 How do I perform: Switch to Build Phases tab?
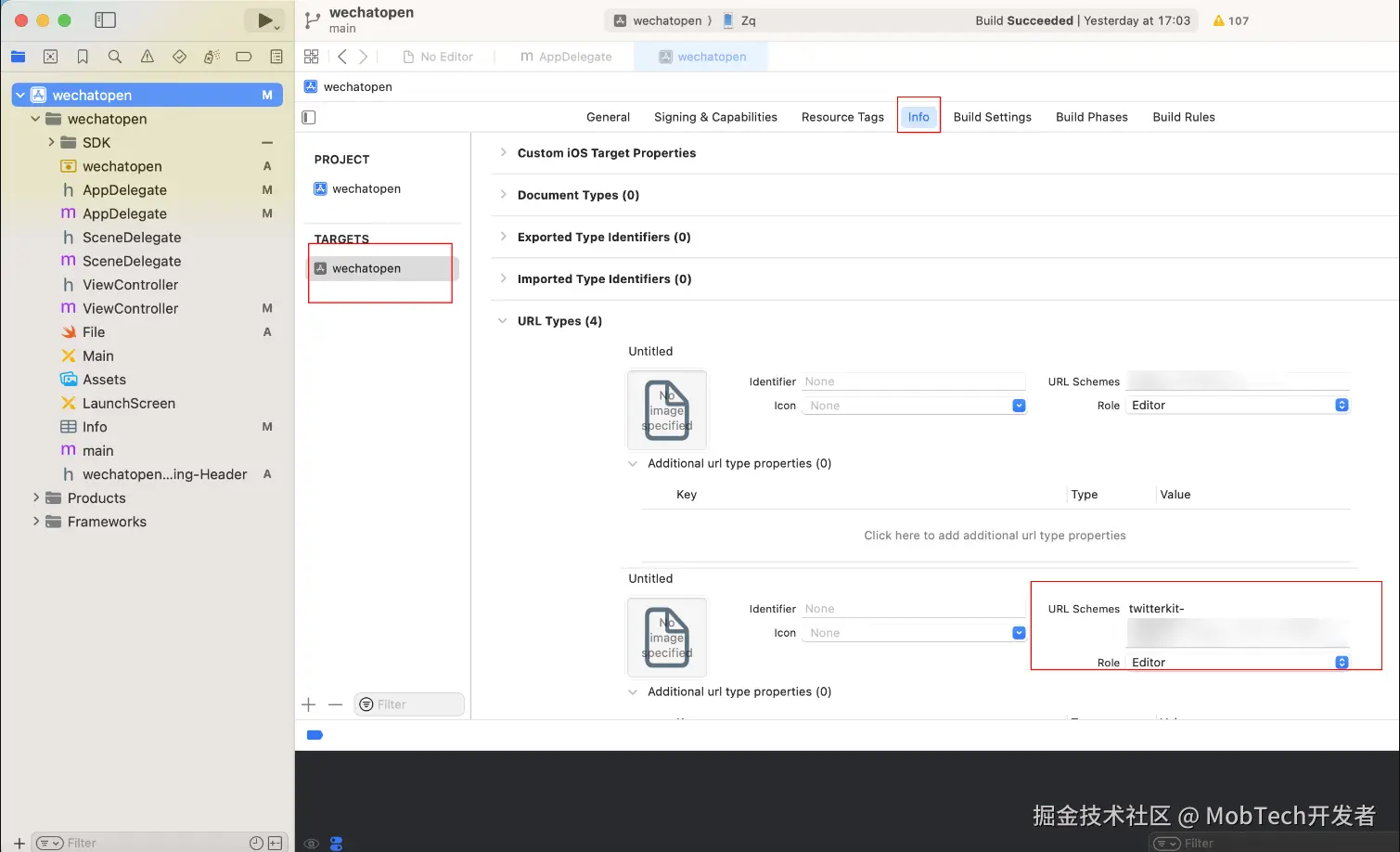1091,117
